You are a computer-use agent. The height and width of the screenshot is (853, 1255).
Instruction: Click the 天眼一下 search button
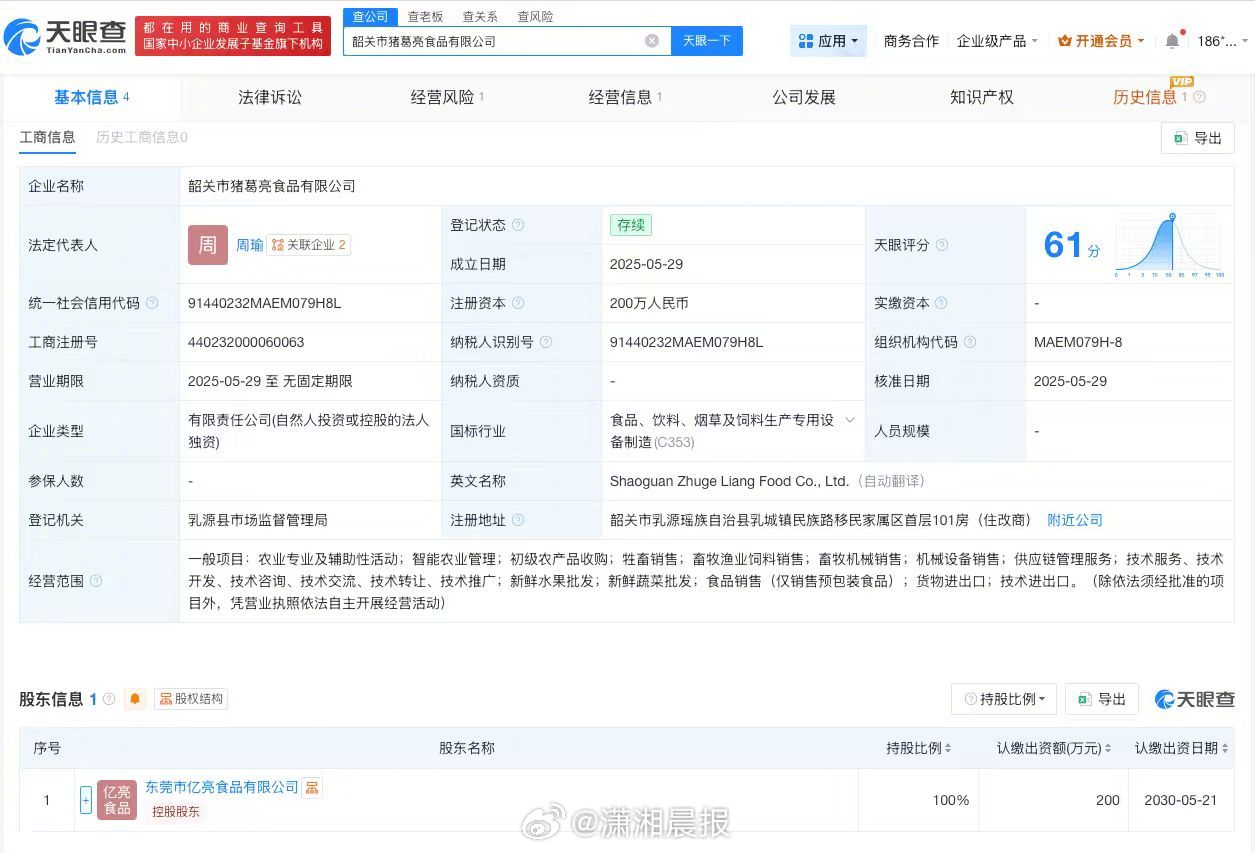(x=706, y=41)
